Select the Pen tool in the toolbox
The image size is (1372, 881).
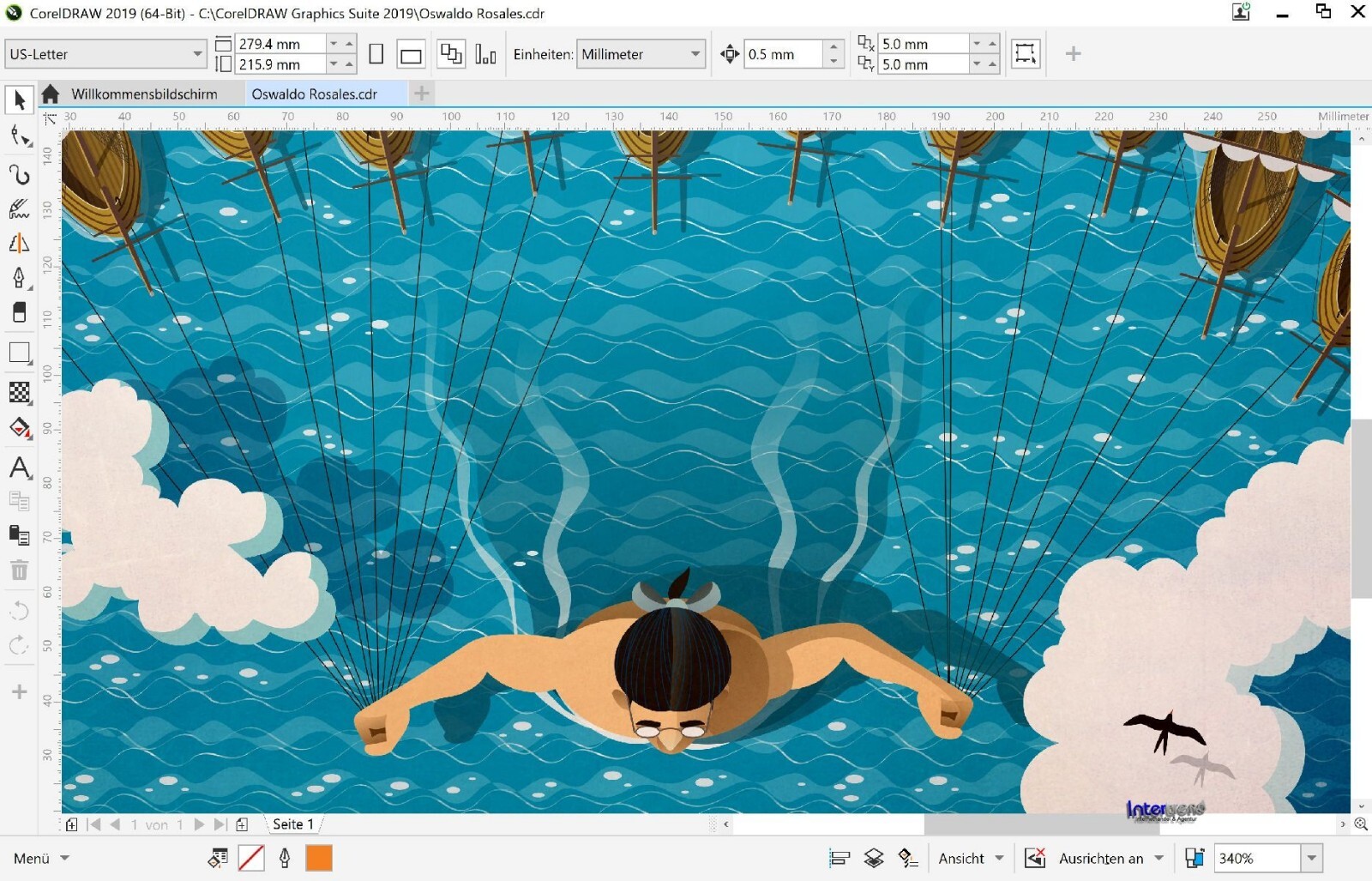click(x=19, y=277)
